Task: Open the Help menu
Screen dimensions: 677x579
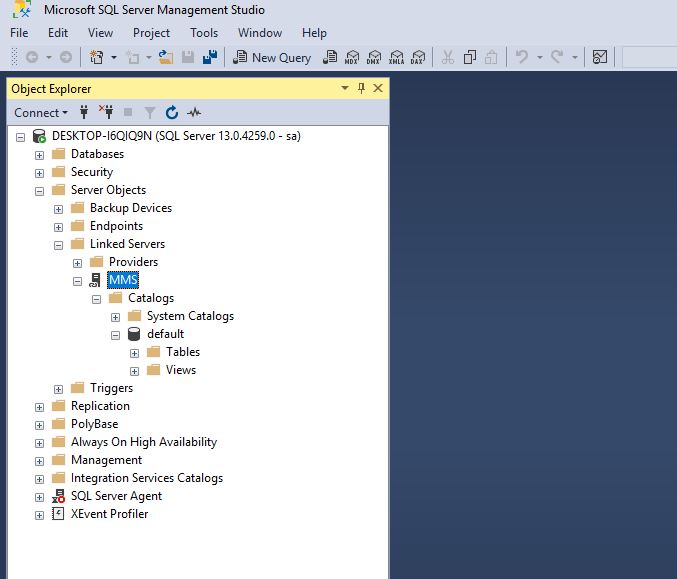Action: (314, 33)
